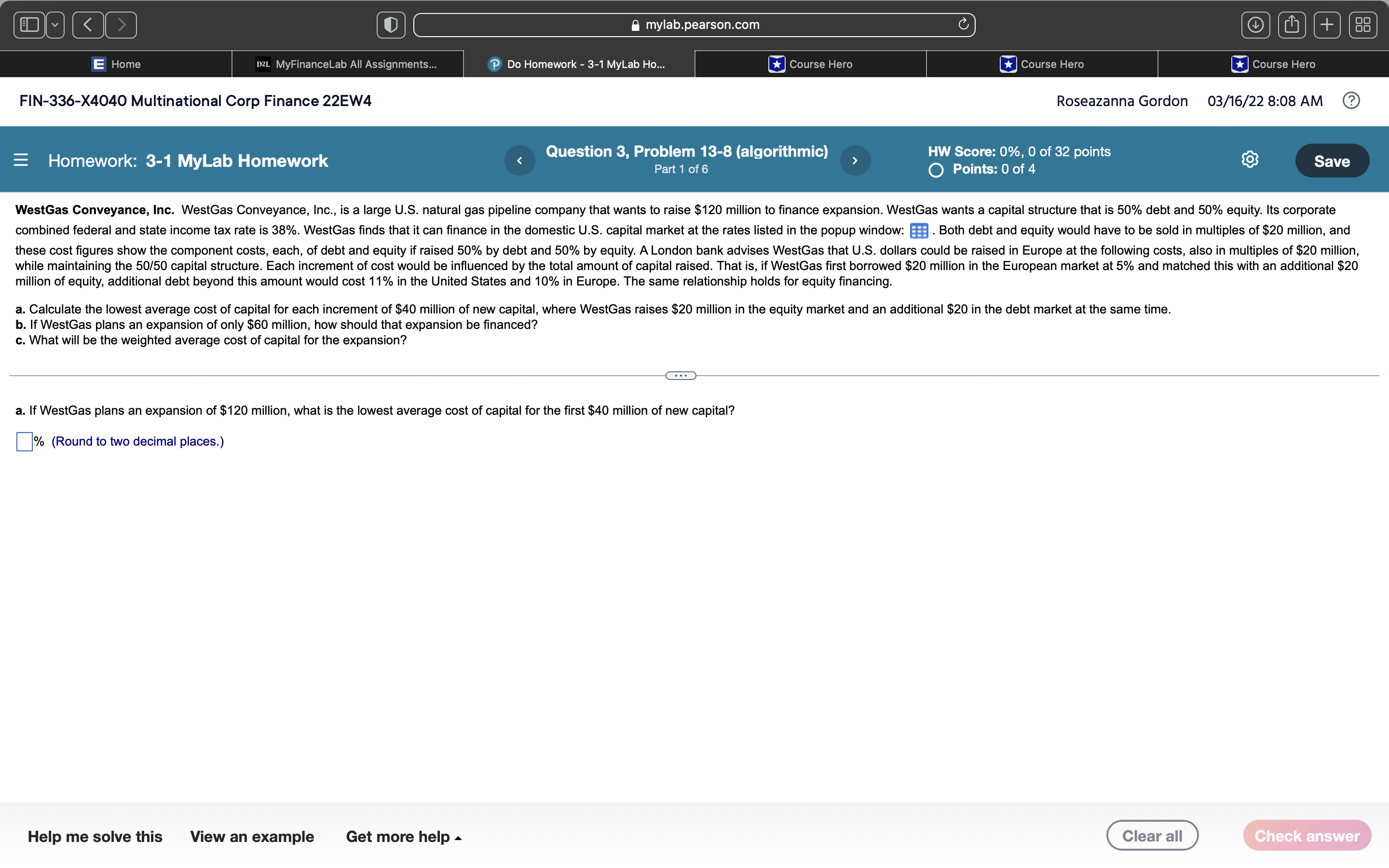Click the share icon in the toolbar

tap(1292, 24)
